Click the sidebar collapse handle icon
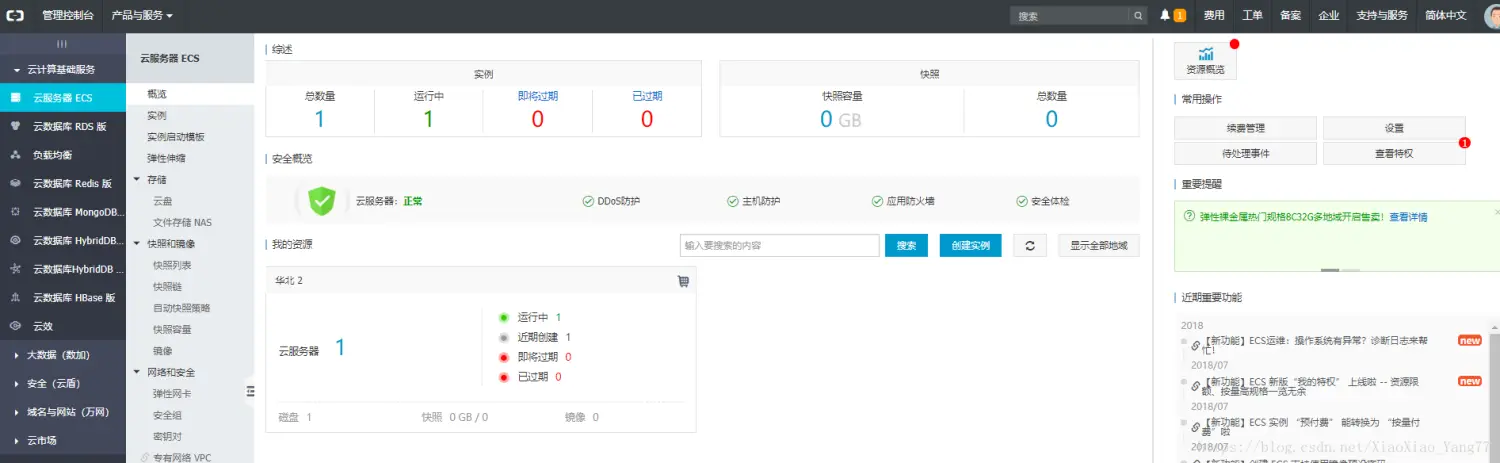 coord(250,392)
